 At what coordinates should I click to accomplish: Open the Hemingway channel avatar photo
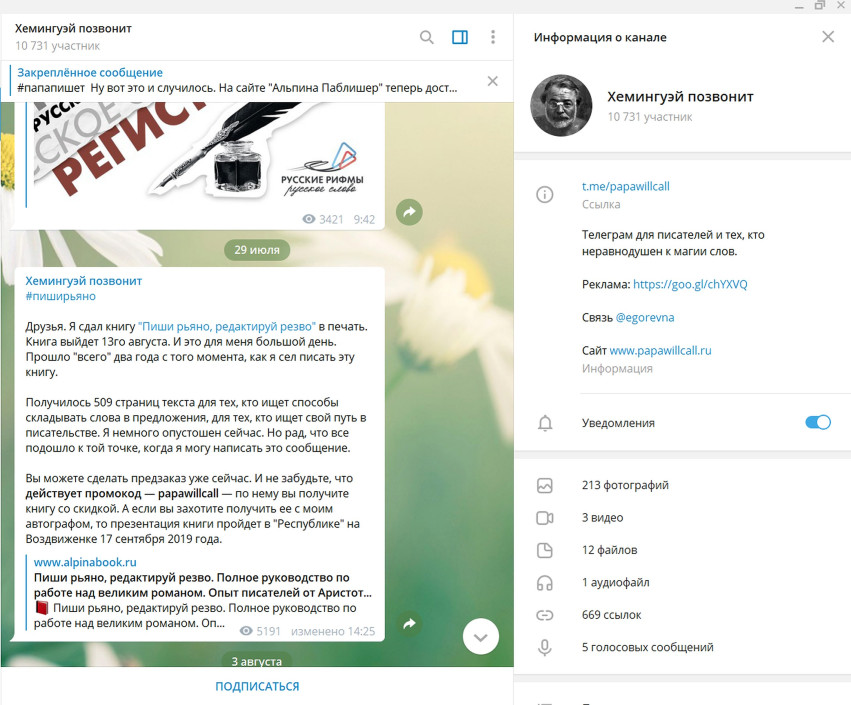pos(561,105)
